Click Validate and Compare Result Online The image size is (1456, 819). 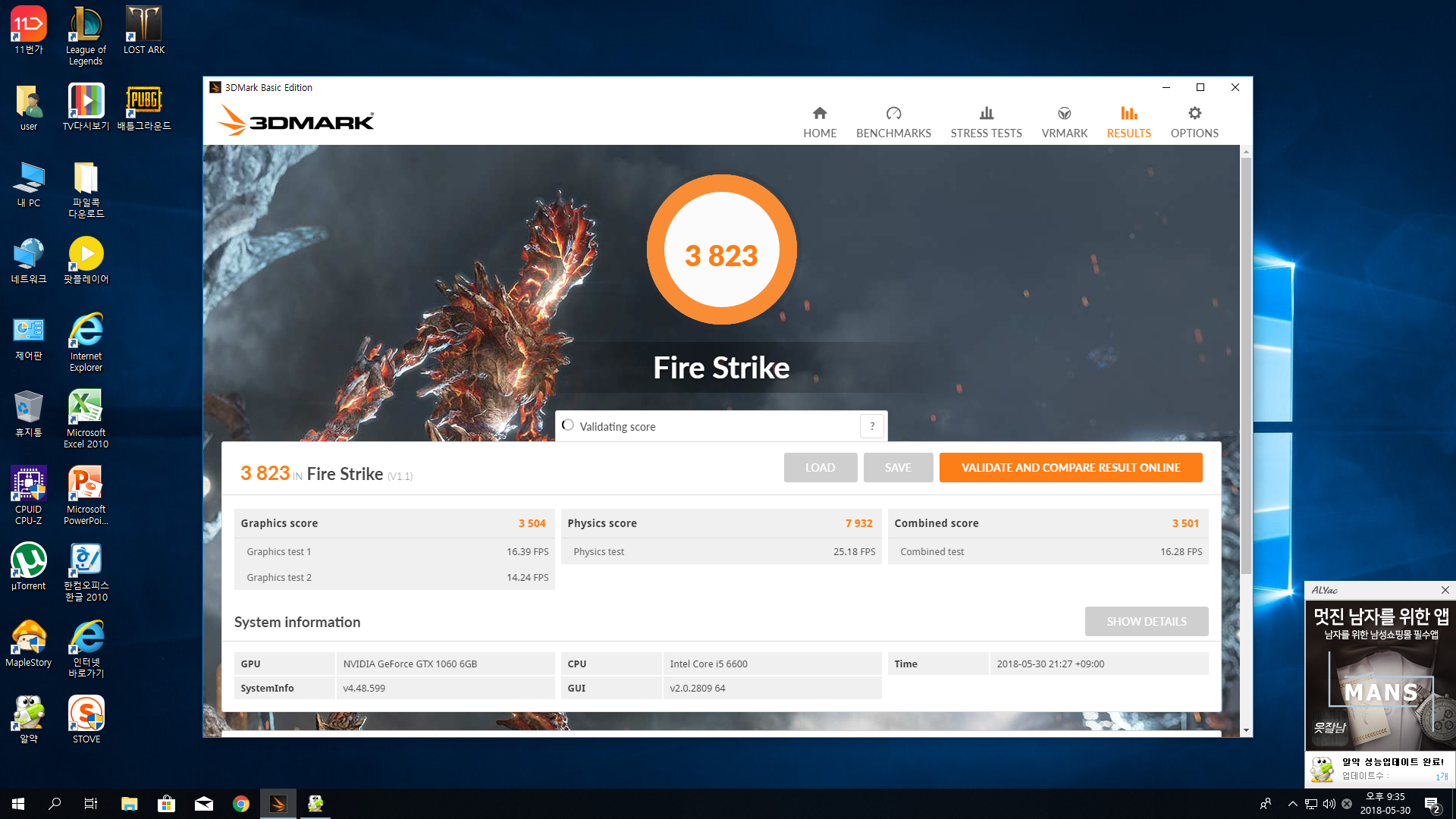pyautogui.click(x=1071, y=467)
